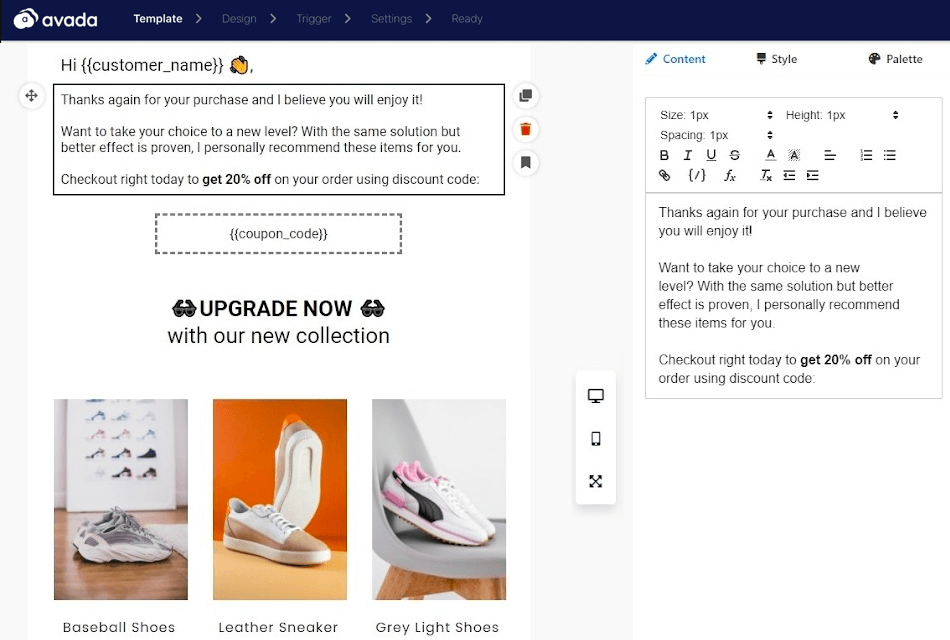Select the UPGRADE NOW heading block

(278, 308)
